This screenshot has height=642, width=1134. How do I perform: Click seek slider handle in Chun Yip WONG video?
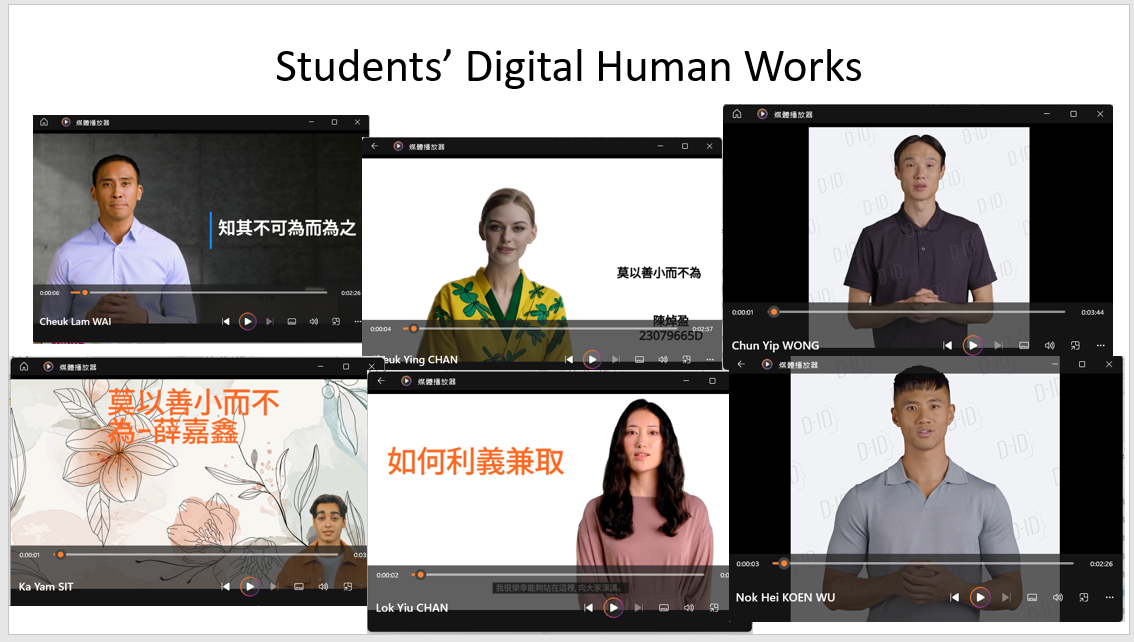pyautogui.click(x=773, y=312)
